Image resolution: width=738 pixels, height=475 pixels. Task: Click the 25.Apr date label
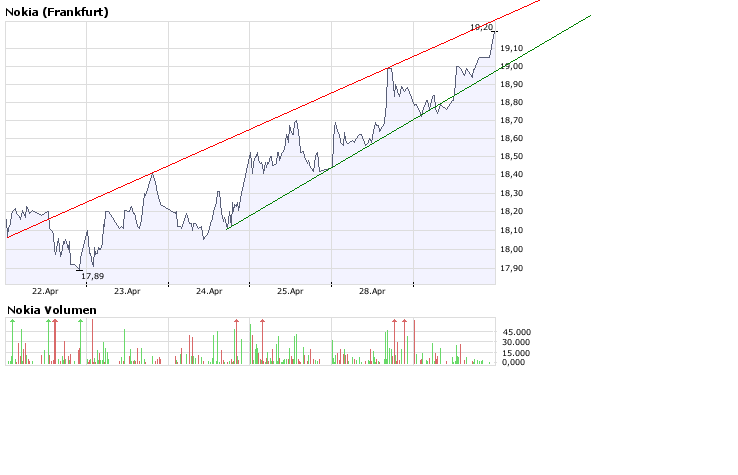point(290,291)
